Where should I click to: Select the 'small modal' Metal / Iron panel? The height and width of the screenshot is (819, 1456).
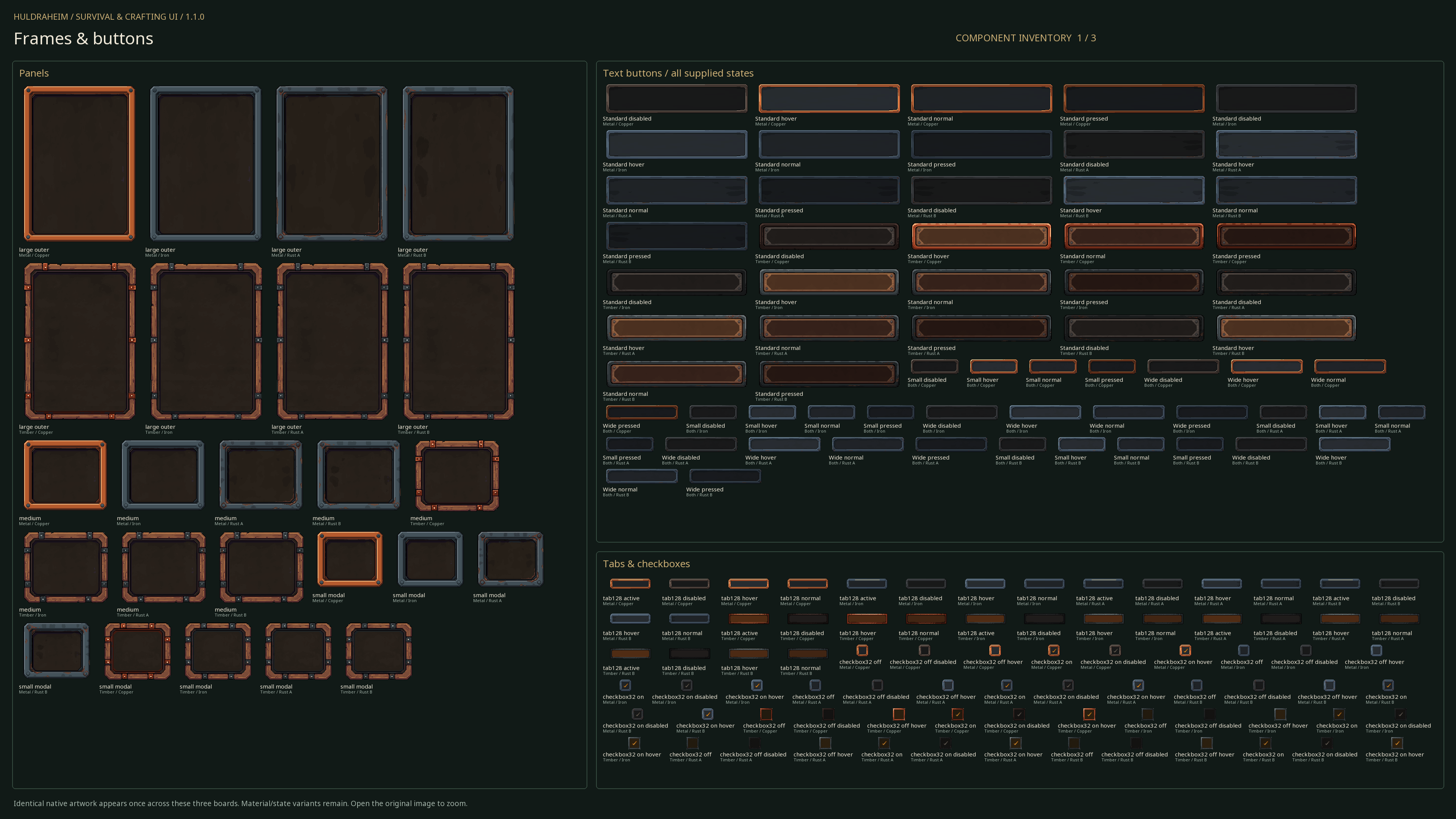pyautogui.click(x=430, y=560)
